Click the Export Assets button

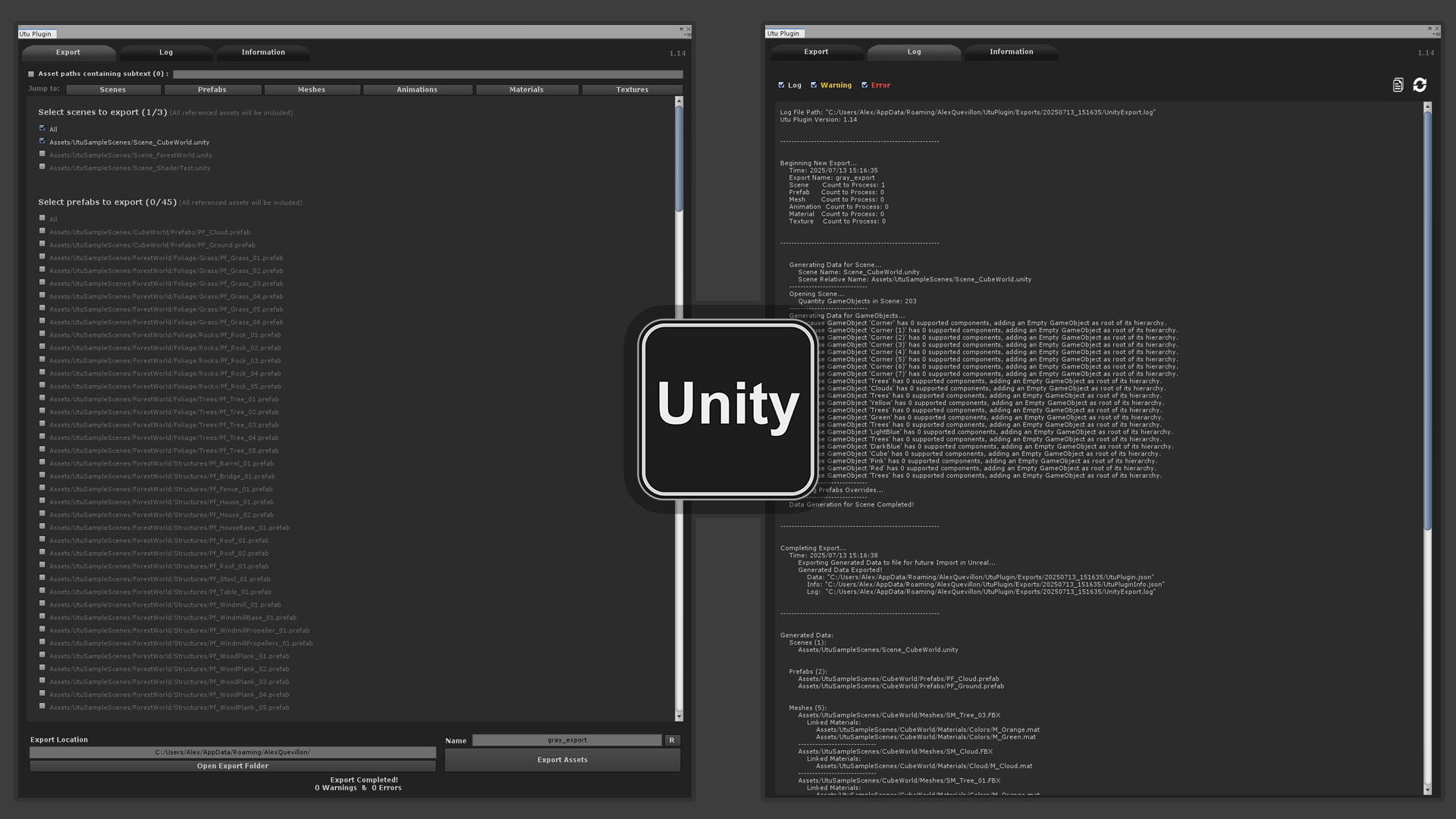[563, 760]
